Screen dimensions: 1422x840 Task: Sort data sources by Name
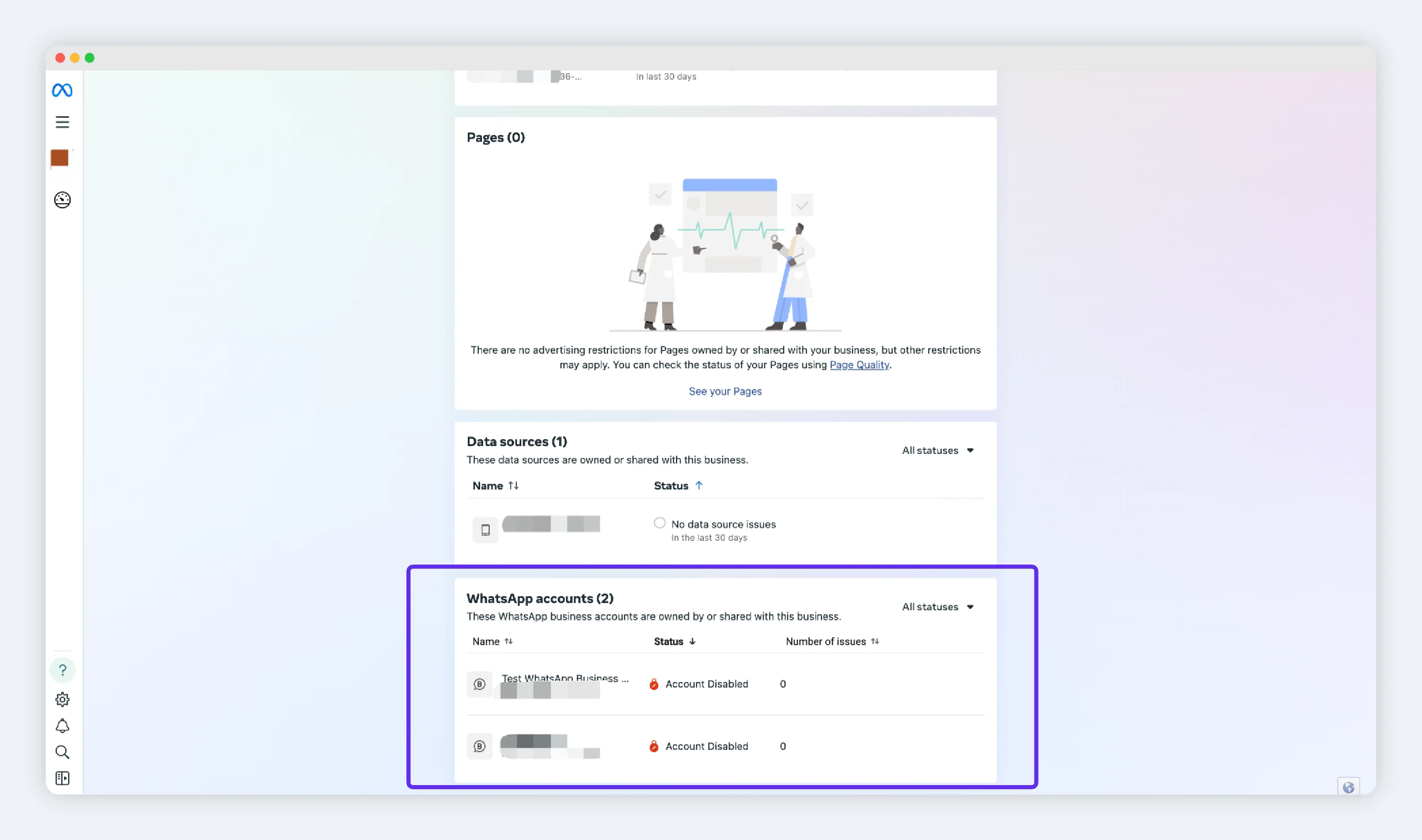[495, 486]
